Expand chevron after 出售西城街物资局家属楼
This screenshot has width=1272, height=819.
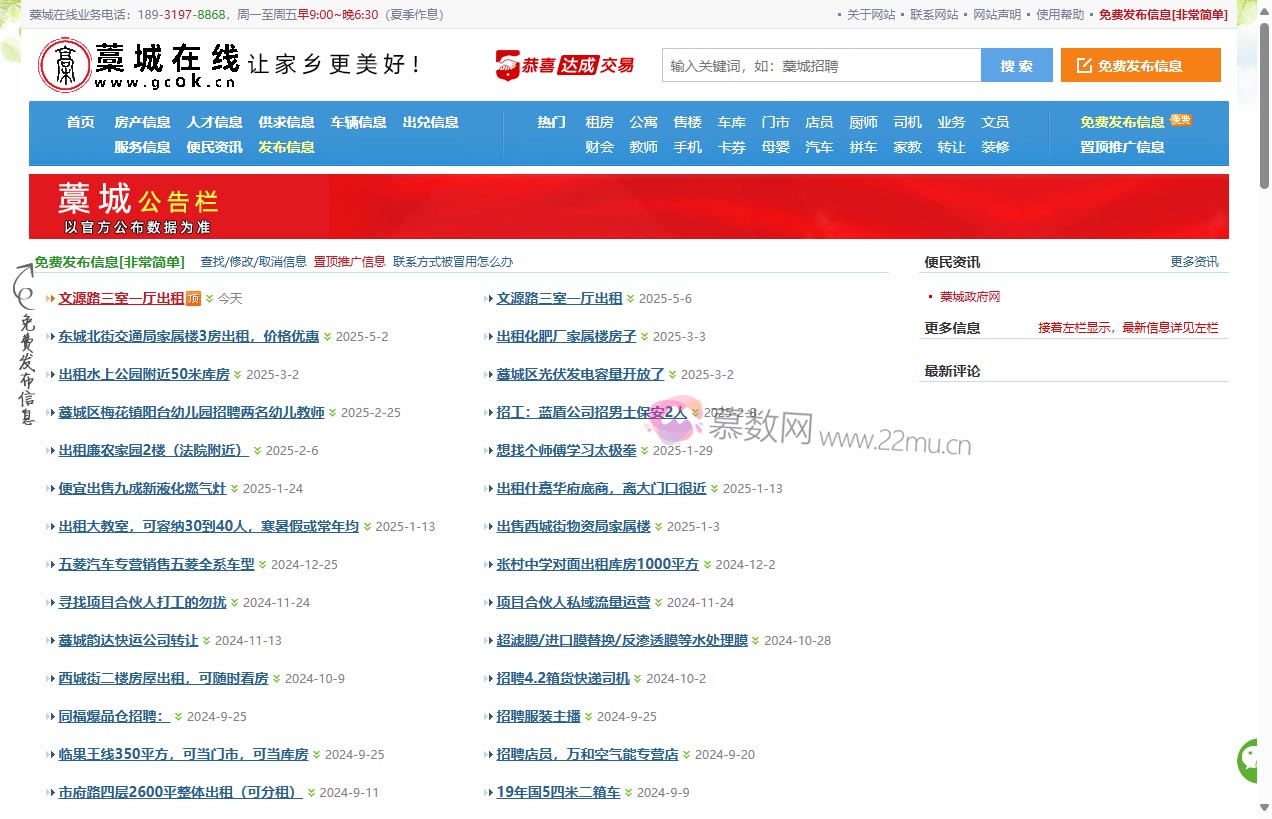coord(659,527)
